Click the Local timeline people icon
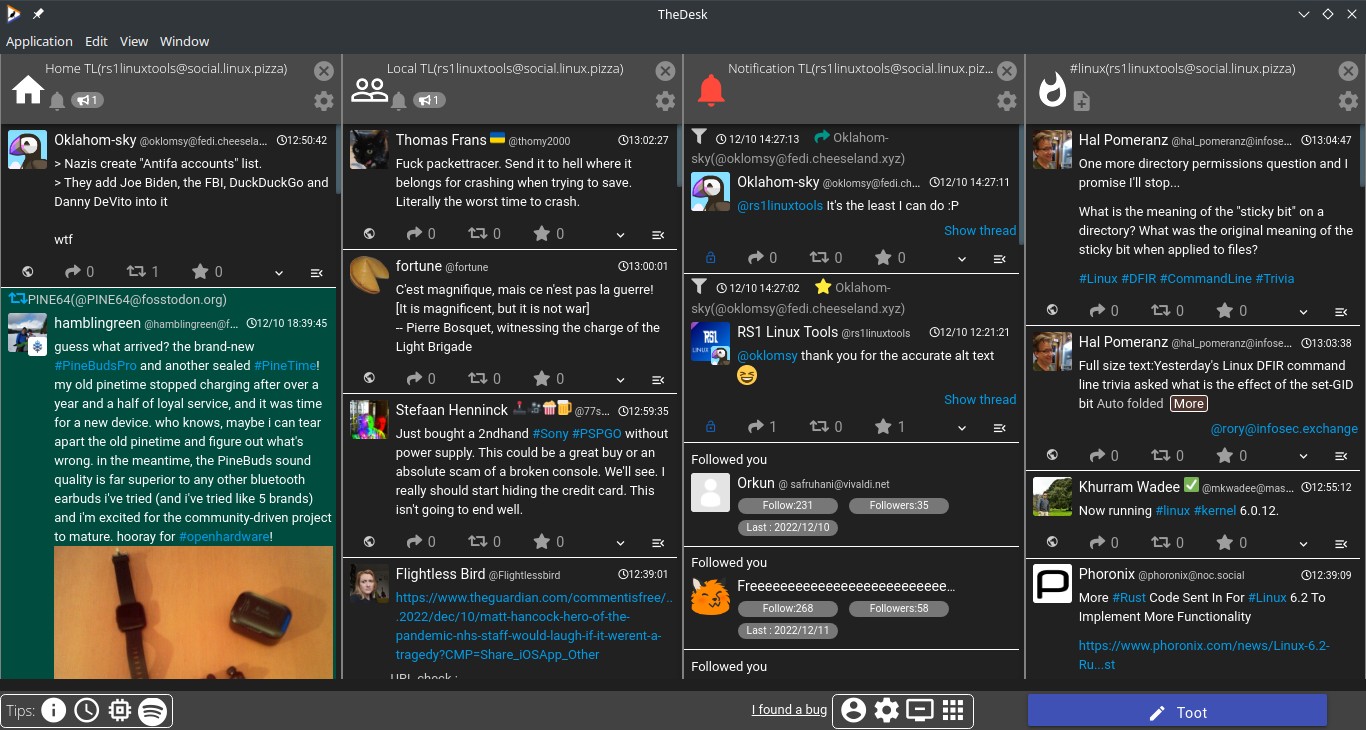The height and width of the screenshot is (730, 1366). coord(369,90)
